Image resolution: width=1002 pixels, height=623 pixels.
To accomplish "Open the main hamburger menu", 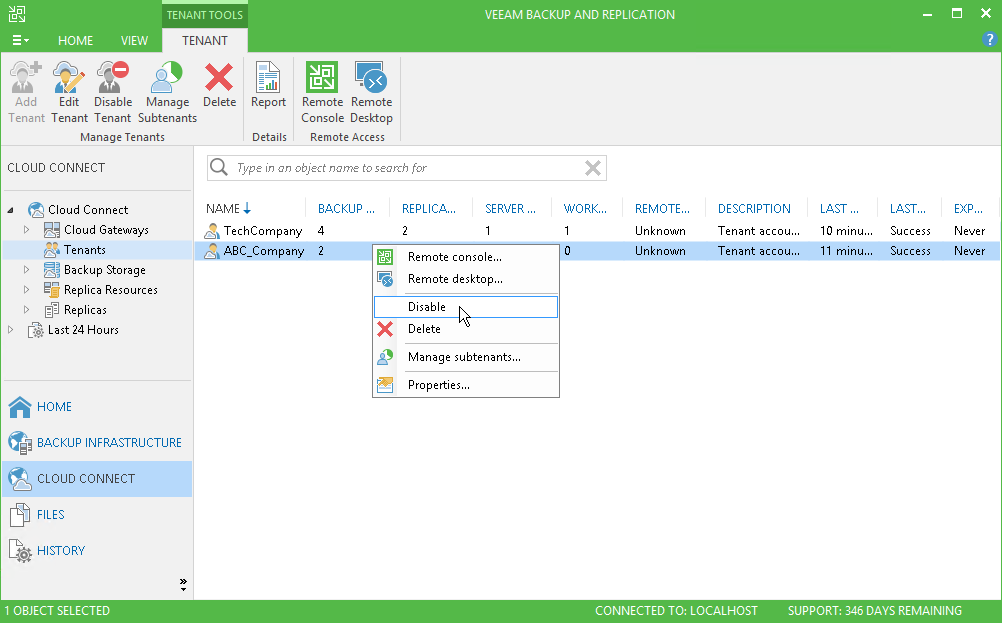I will point(20,40).
